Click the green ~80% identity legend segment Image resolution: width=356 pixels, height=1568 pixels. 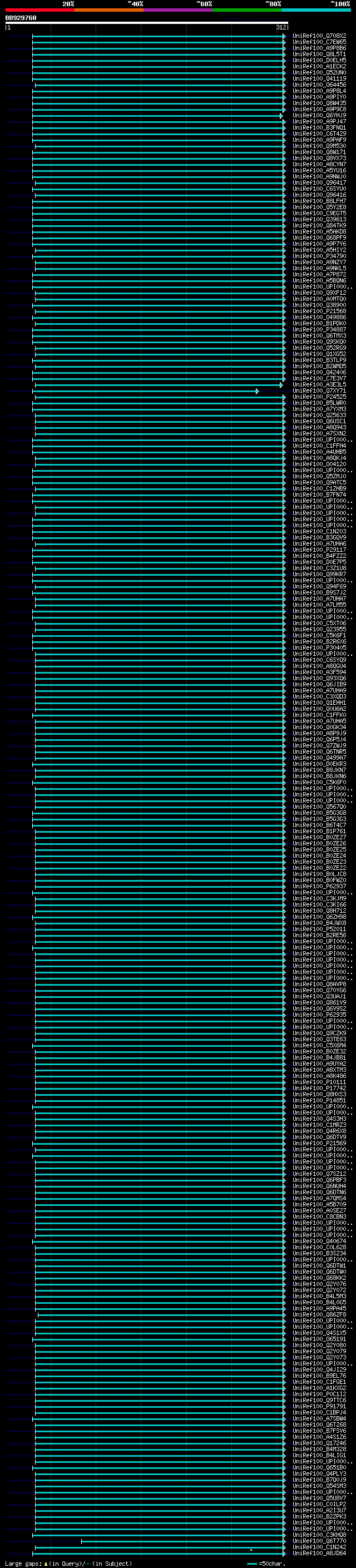[x=247, y=10]
